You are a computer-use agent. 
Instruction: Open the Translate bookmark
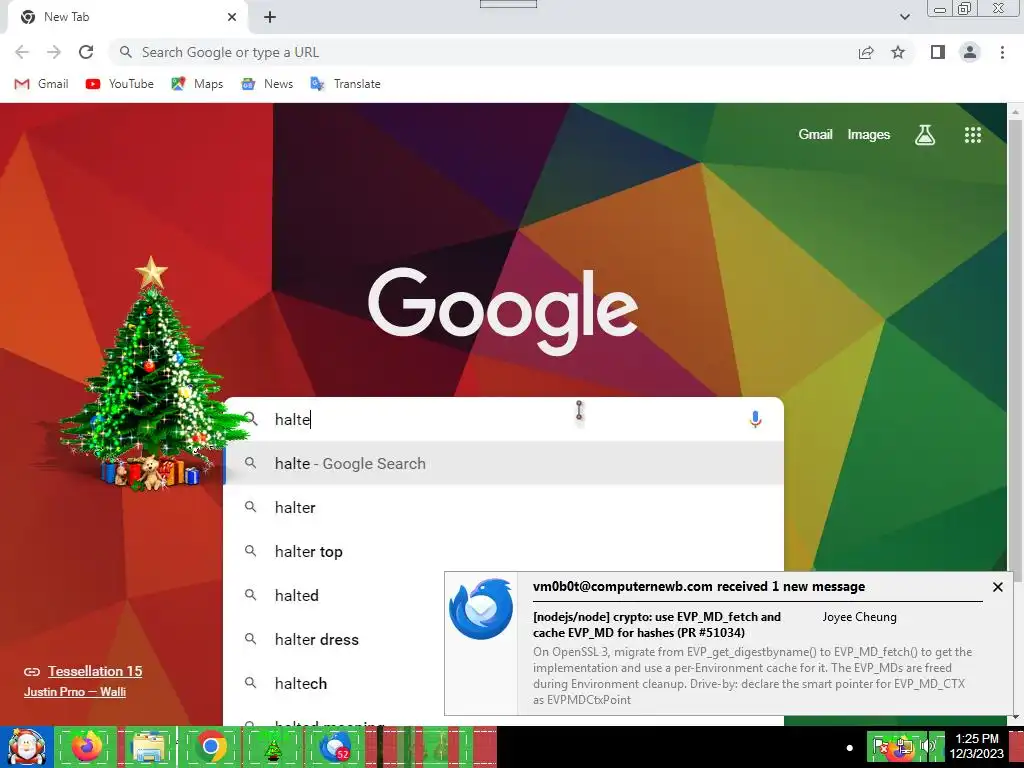pyautogui.click(x=345, y=84)
